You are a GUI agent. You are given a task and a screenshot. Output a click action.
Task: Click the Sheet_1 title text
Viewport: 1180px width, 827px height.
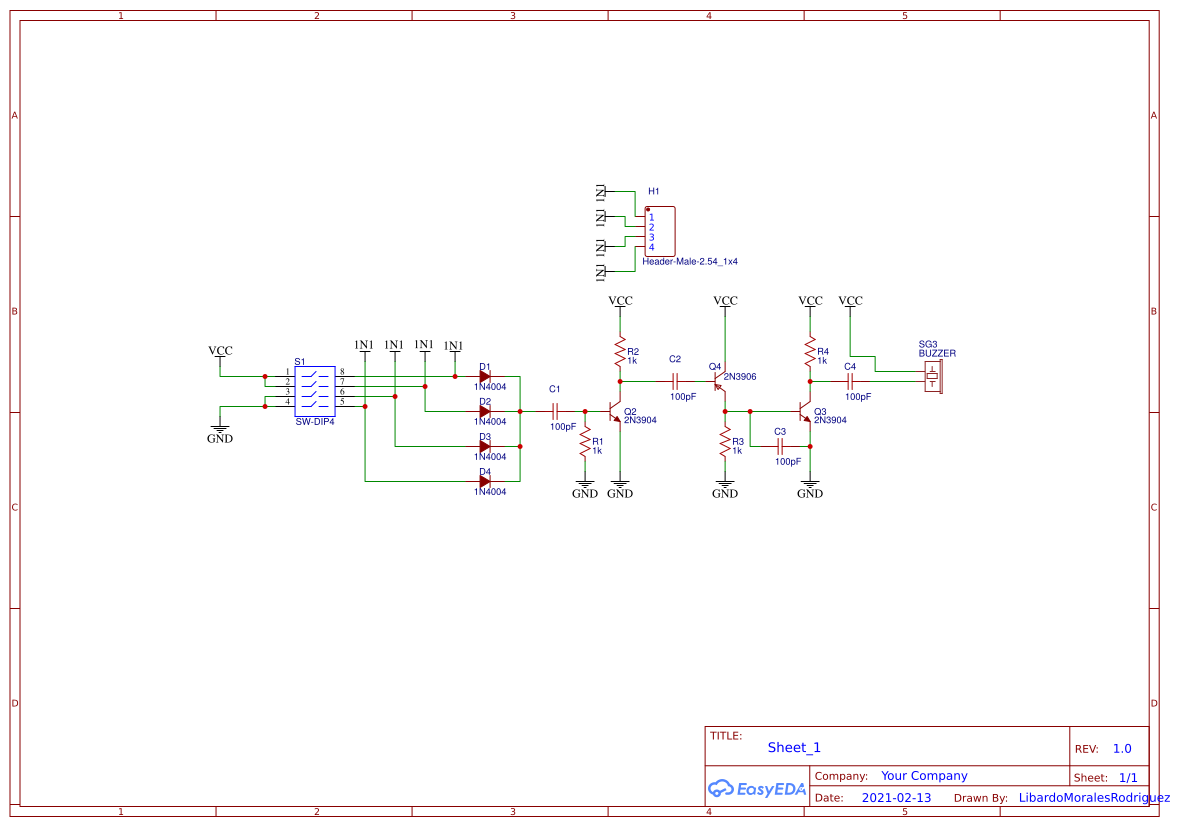(793, 747)
